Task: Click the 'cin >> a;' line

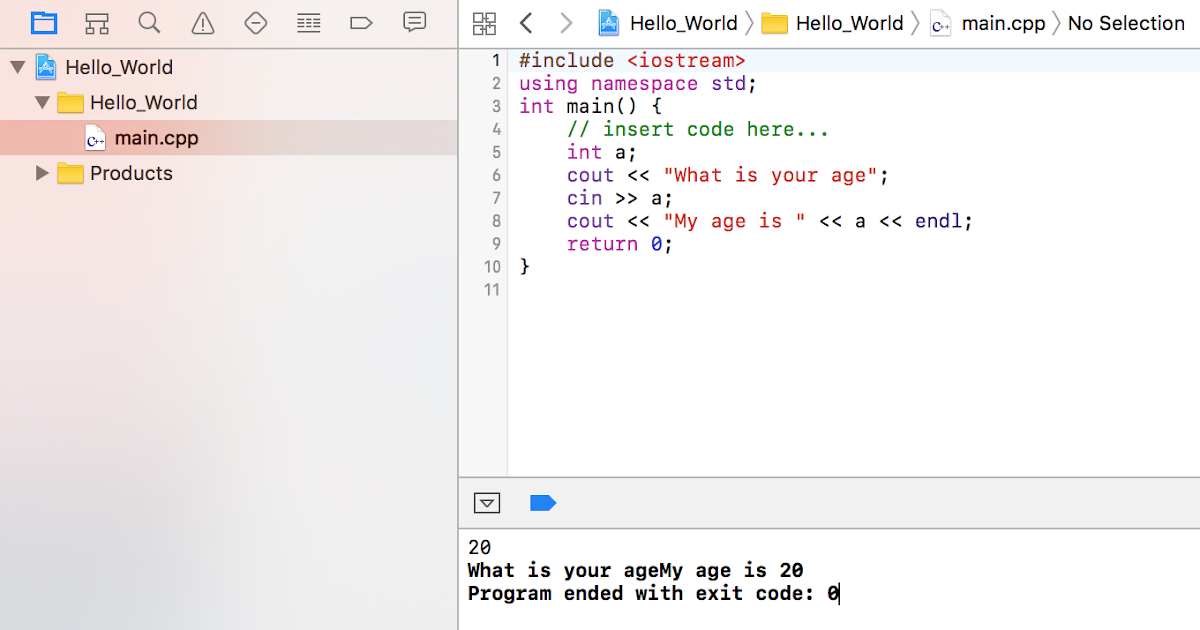Action: pos(620,199)
